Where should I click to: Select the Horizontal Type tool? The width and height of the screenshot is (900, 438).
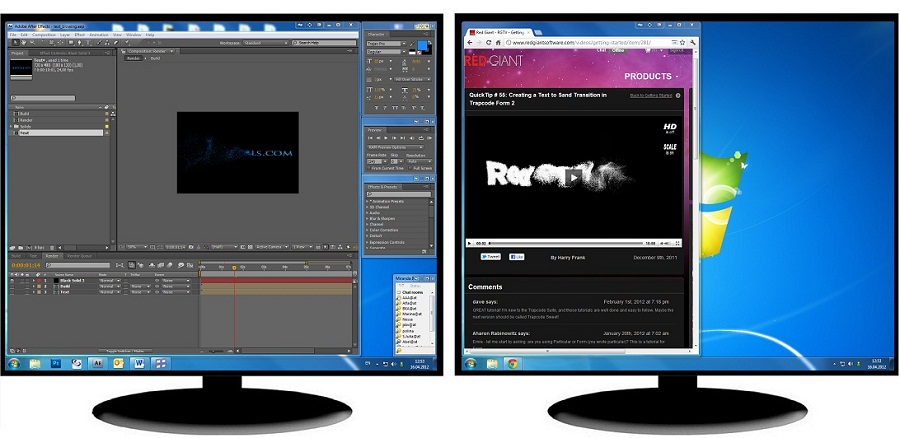pyautogui.click(x=88, y=42)
